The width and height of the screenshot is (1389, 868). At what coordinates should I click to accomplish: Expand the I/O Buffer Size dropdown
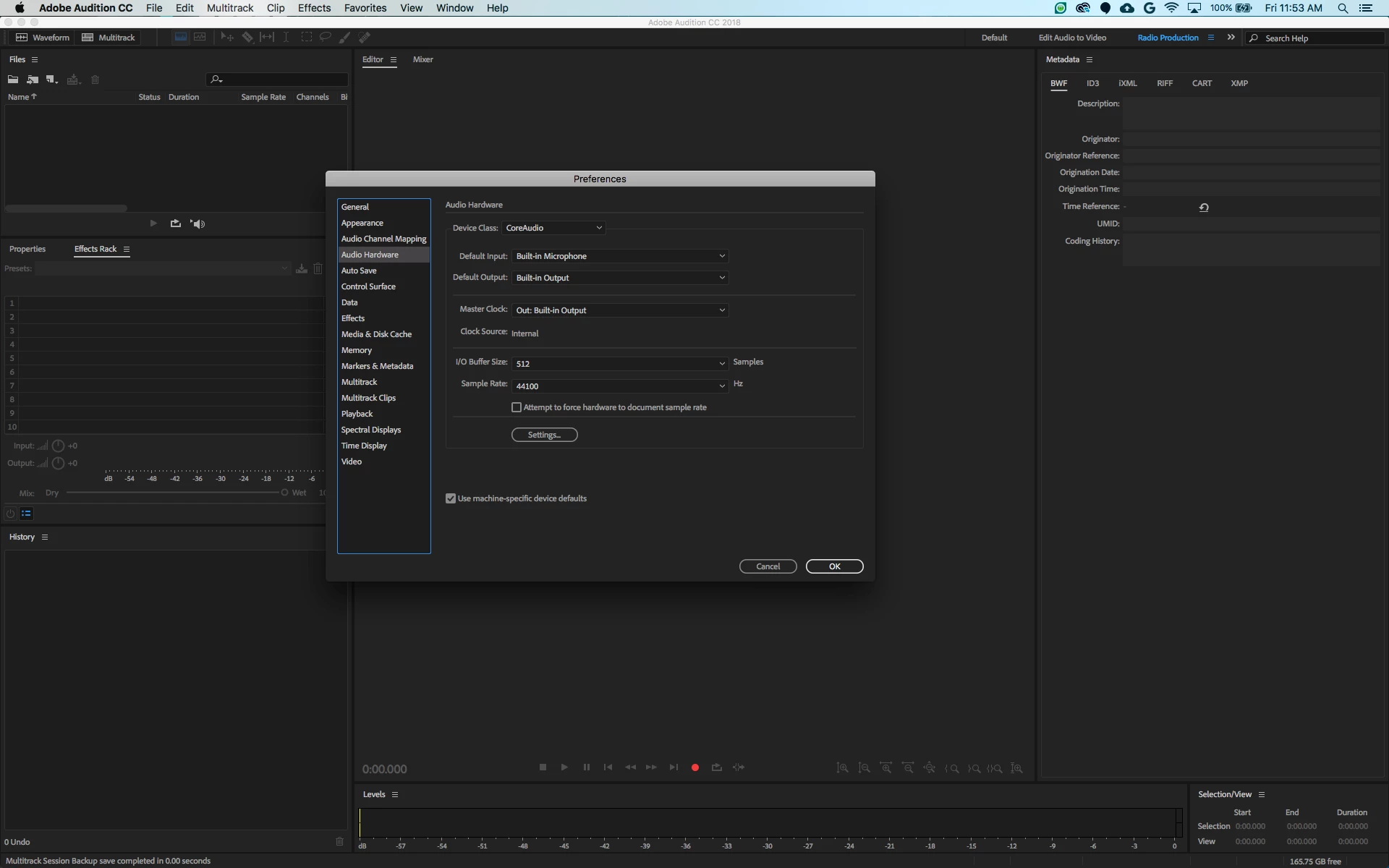tap(620, 364)
